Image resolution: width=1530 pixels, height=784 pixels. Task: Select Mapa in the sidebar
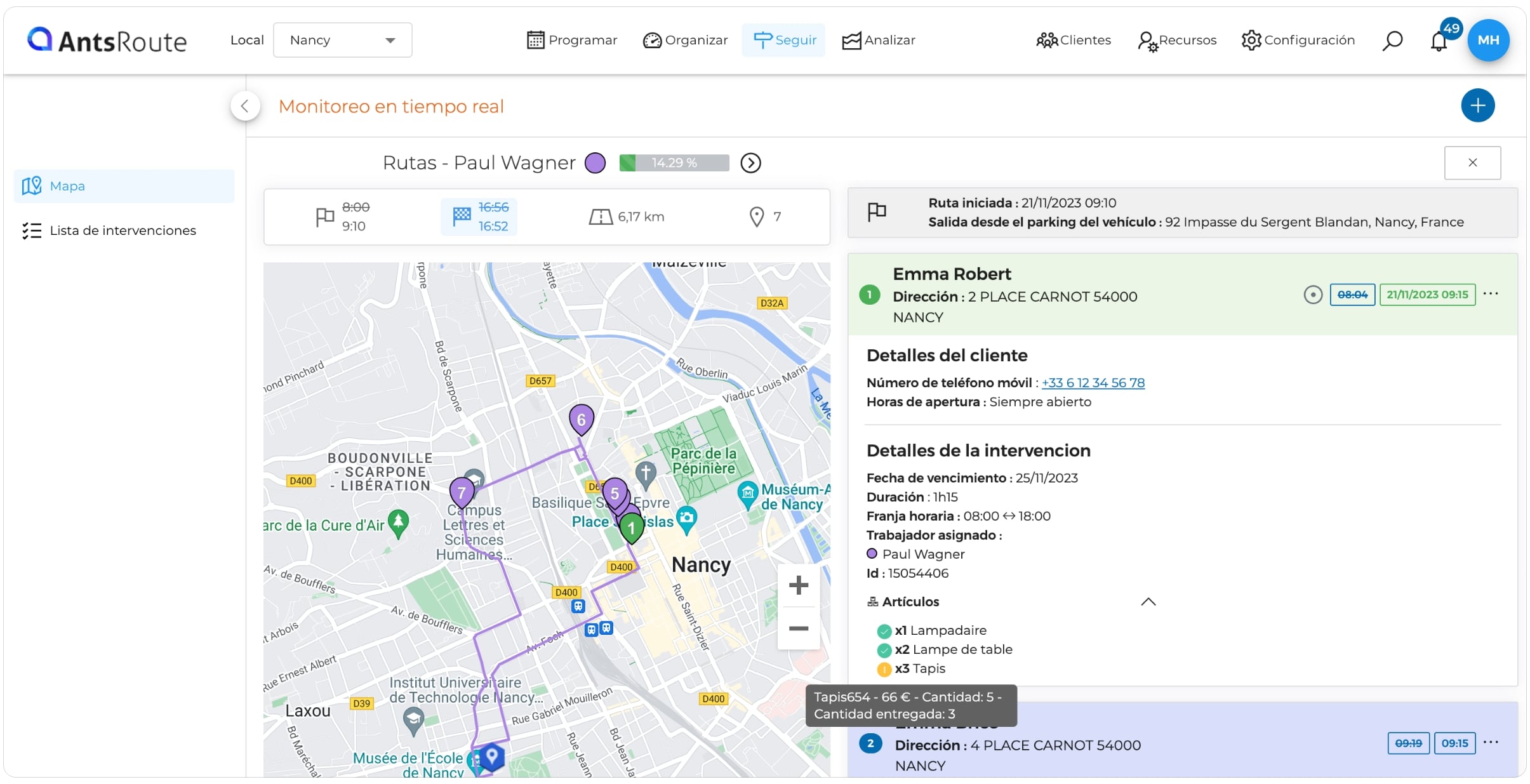pos(124,186)
